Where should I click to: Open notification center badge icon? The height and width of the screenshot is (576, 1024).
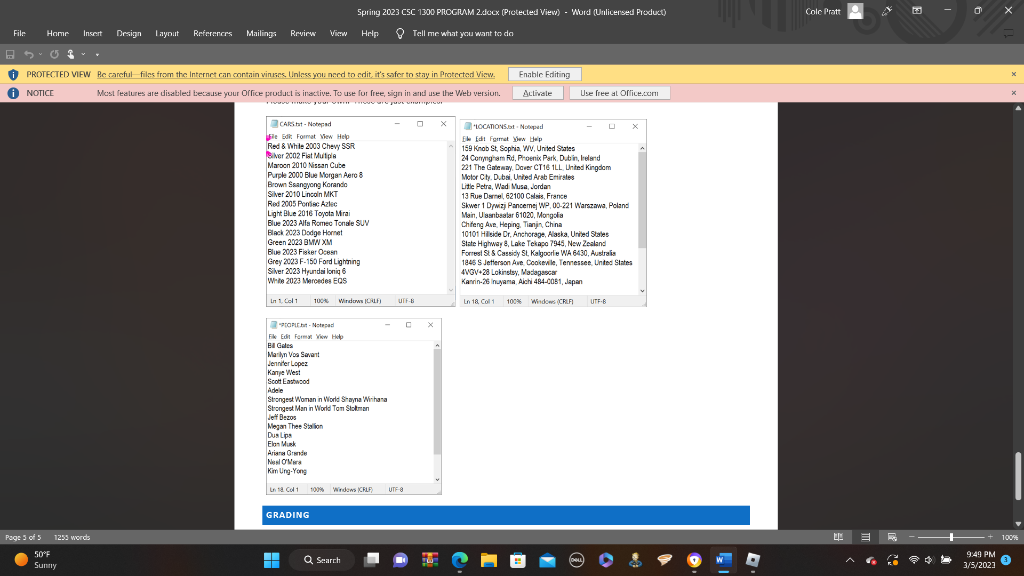click(x=1006, y=560)
